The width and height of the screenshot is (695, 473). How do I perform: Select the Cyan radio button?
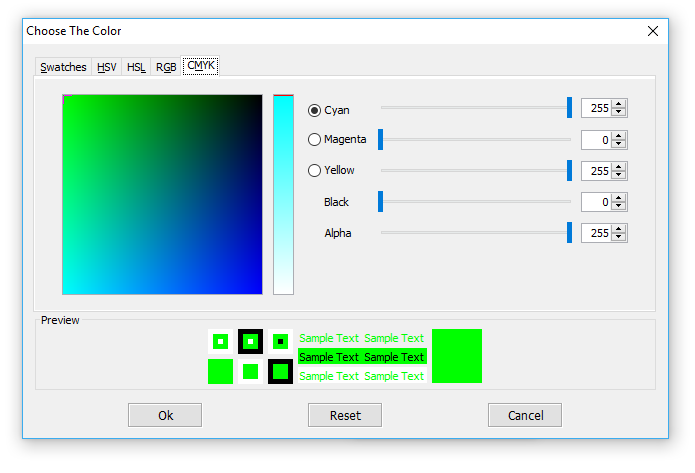pyautogui.click(x=314, y=110)
